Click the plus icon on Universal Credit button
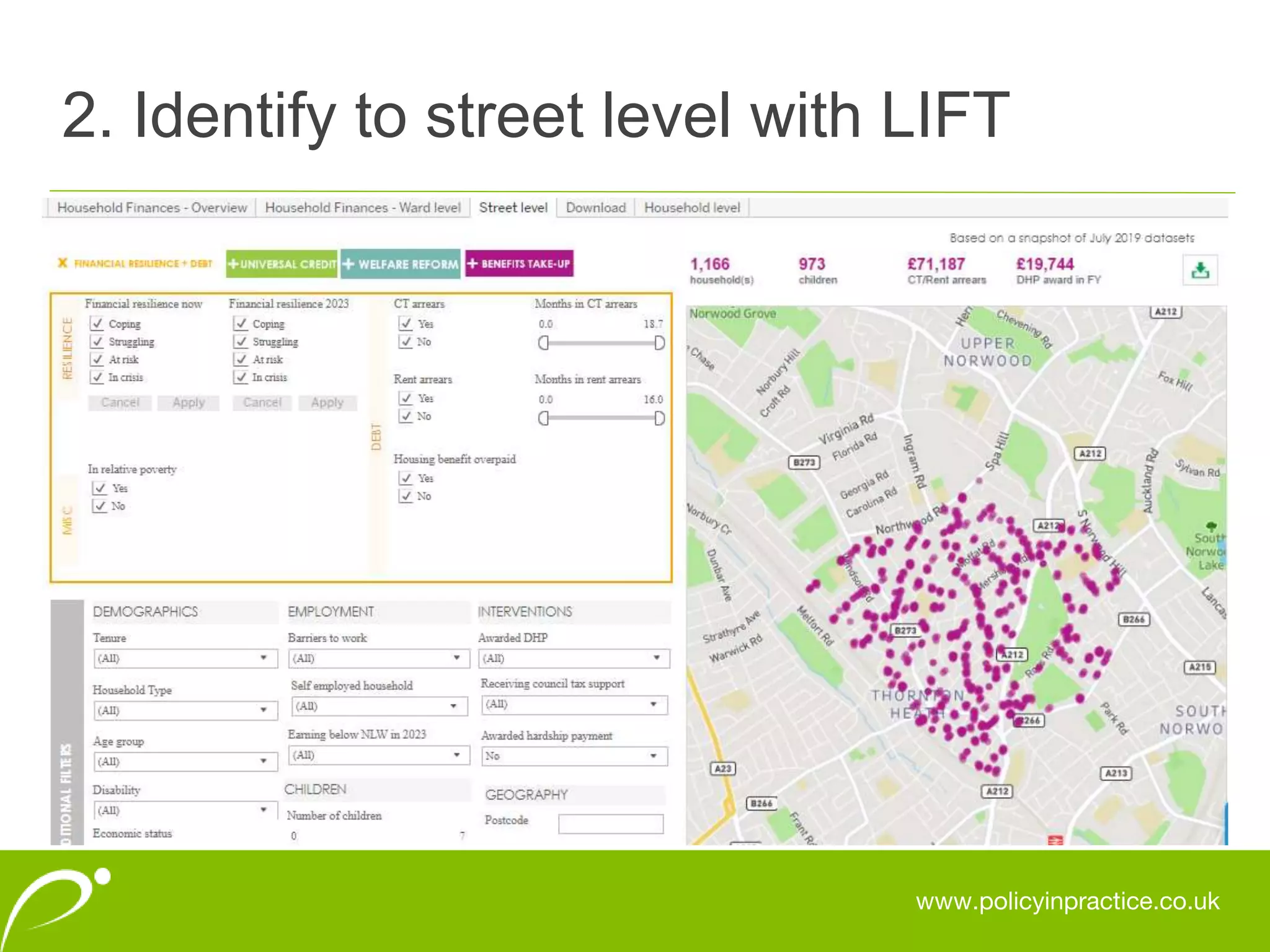1270x952 pixels. click(233, 264)
